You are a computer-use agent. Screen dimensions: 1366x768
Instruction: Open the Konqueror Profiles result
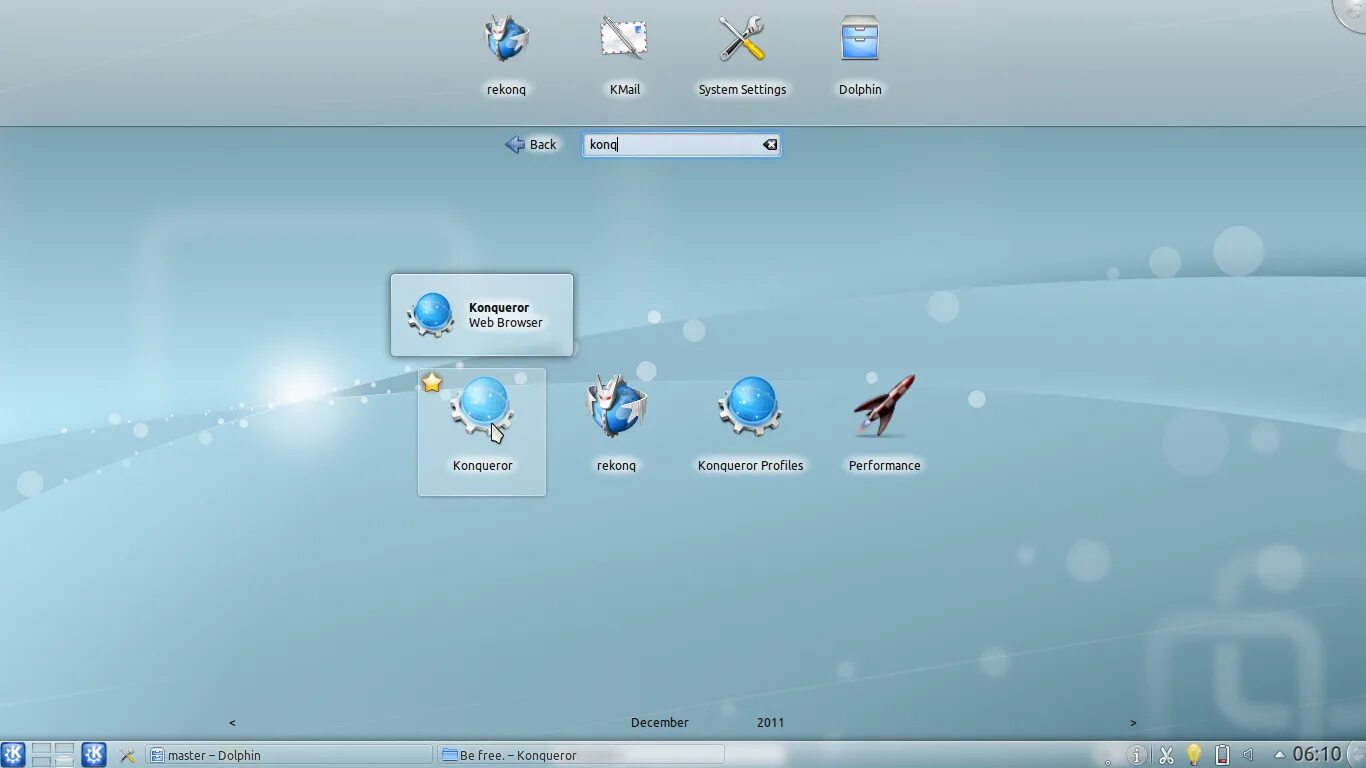tap(750, 424)
